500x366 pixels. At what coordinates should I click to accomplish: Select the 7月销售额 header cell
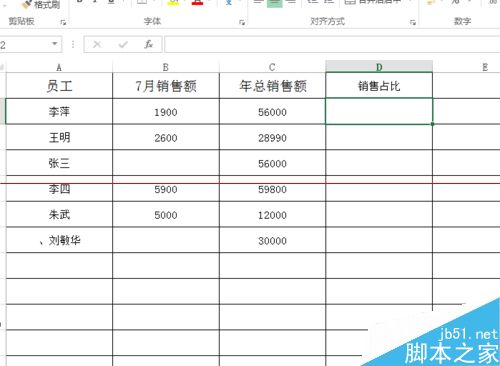166,86
